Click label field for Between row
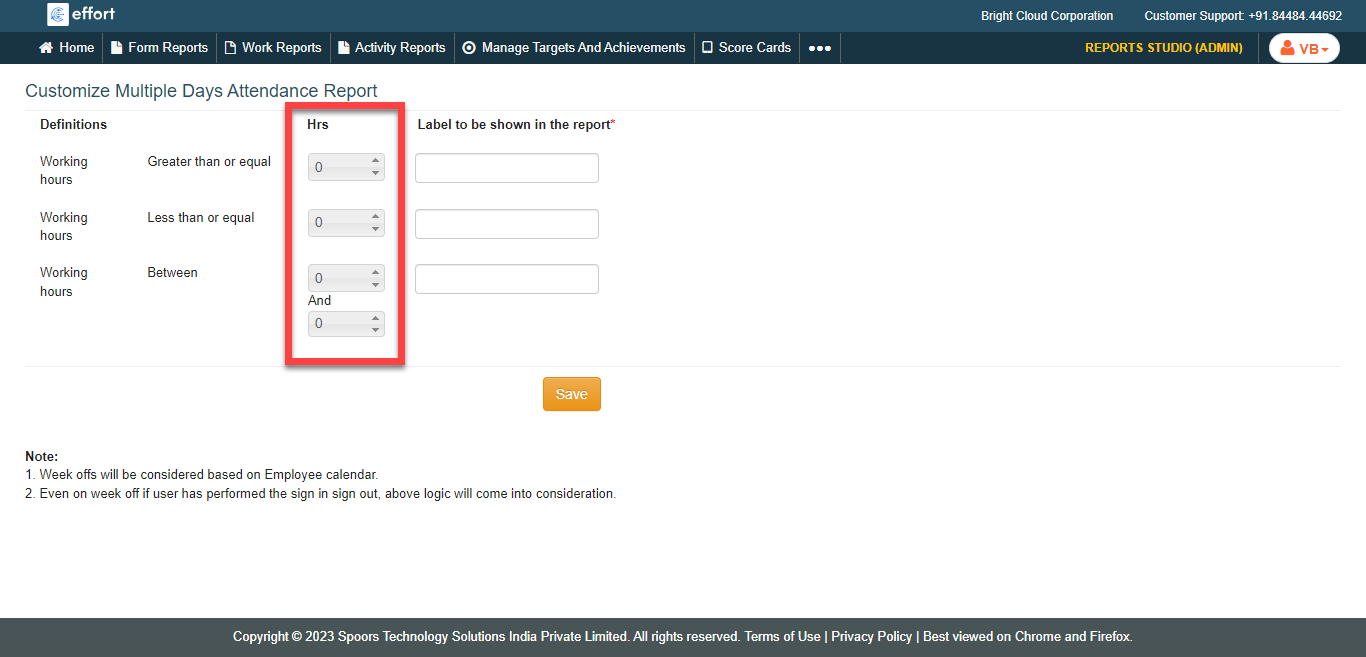This screenshot has width=1366, height=657. (x=506, y=279)
